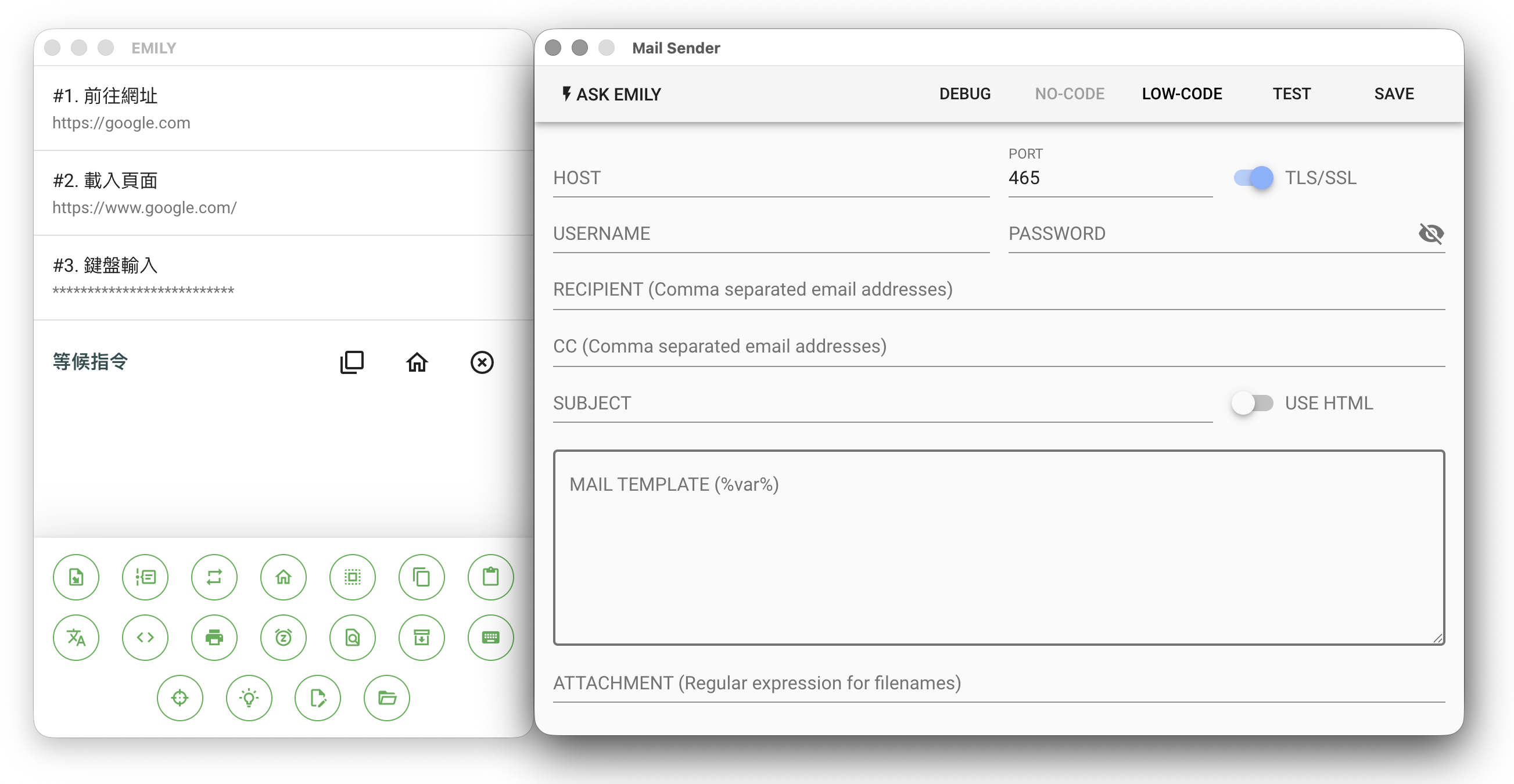Image resolution: width=1514 pixels, height=784 pixels.
Task: Click the green keyboard icon button
Action: [490, 637]
